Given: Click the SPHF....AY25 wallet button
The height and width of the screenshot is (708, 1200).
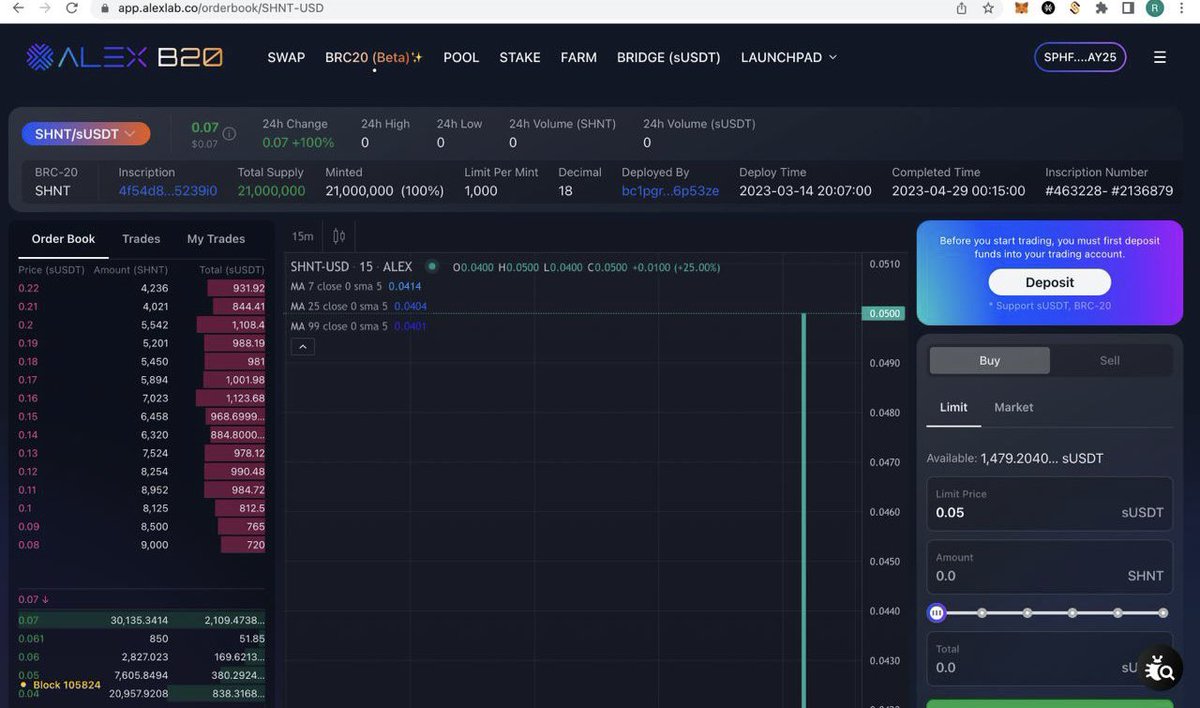Looking at the screenshot, I should coord(1080,58).
